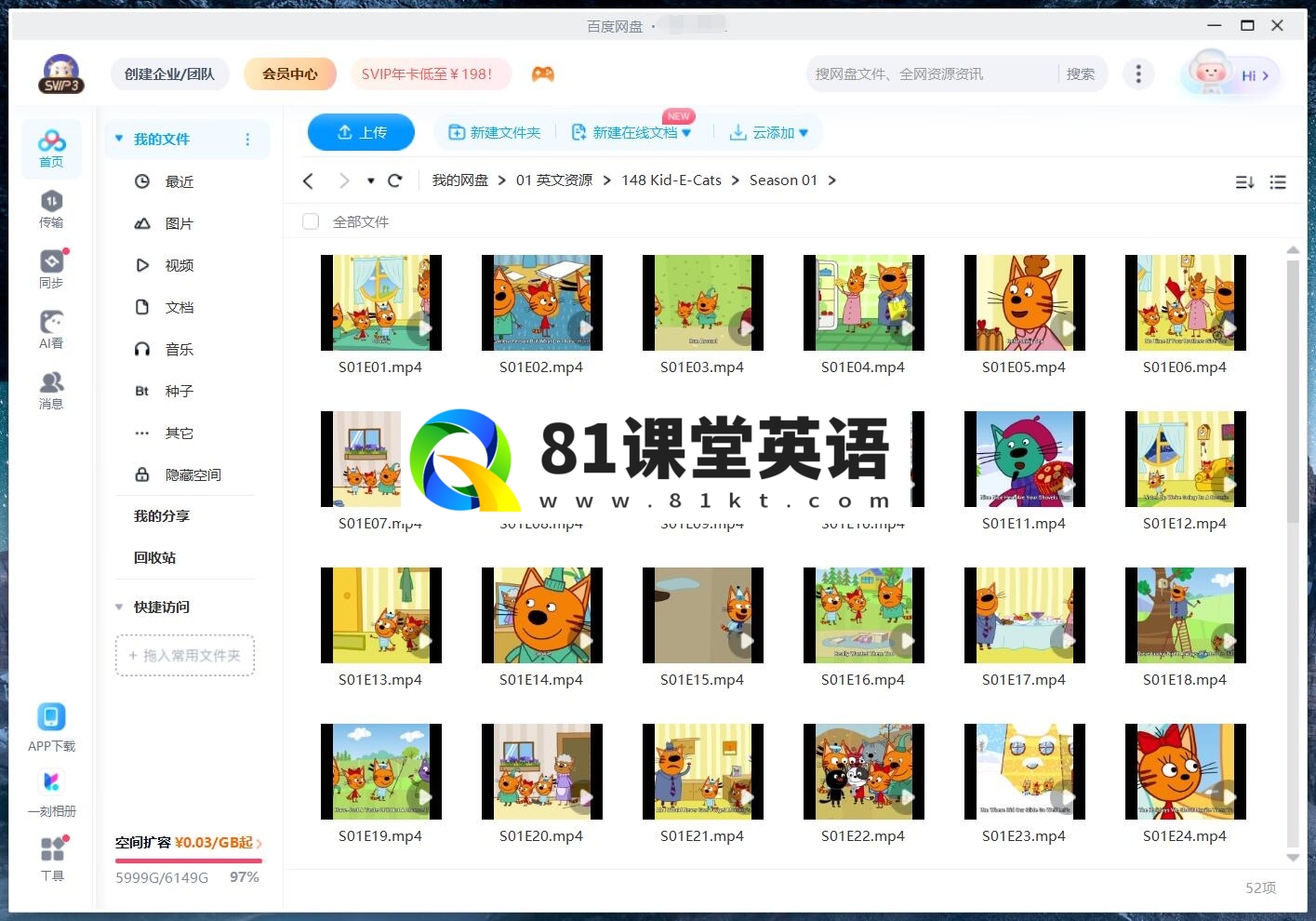Focus the 搜网盘文件 search field

(930, 73)
